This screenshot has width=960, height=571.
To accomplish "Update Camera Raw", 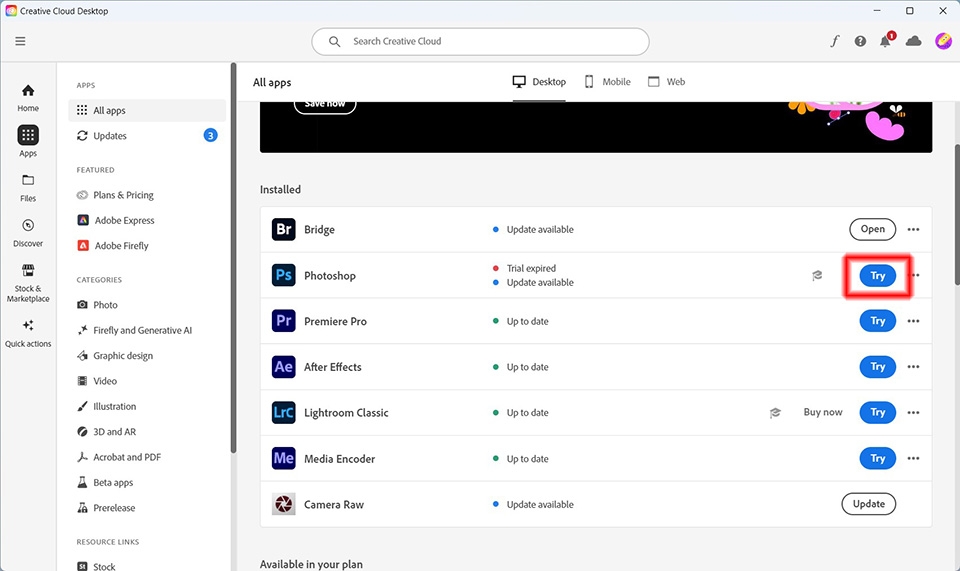I will click(869, 504).
